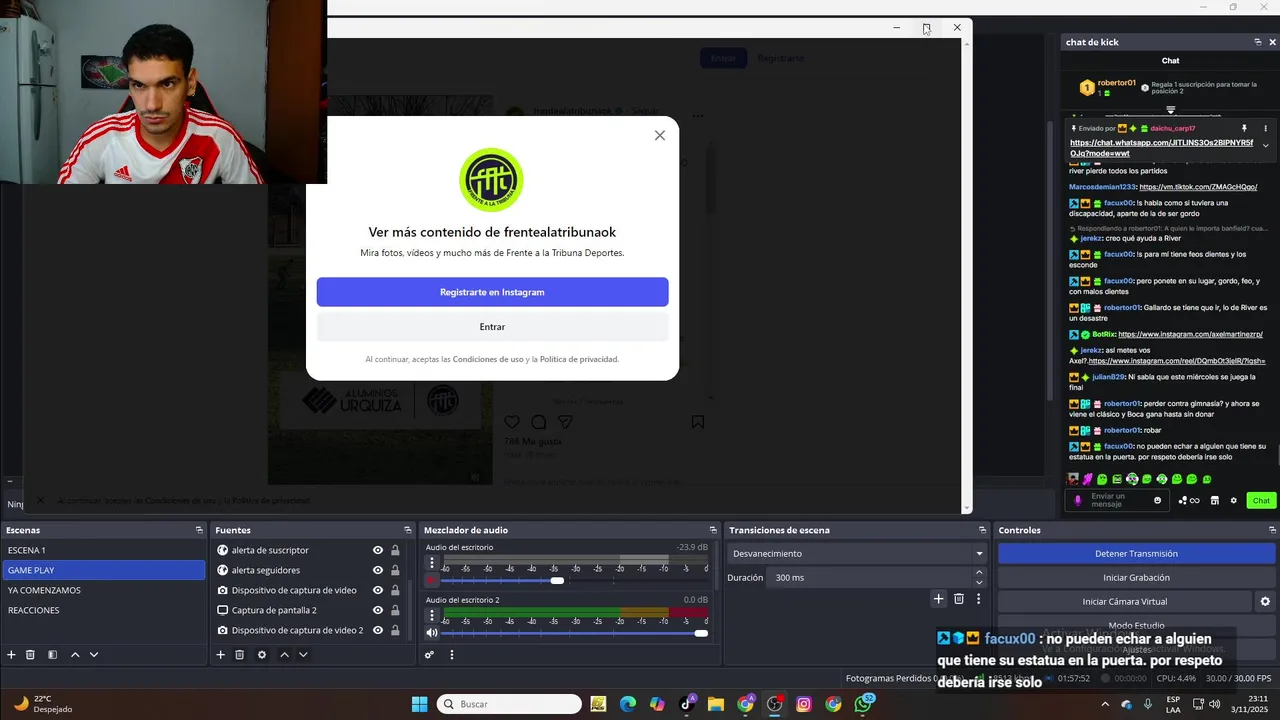Remove the selected source in Fuentes

(x=239, y=655)
